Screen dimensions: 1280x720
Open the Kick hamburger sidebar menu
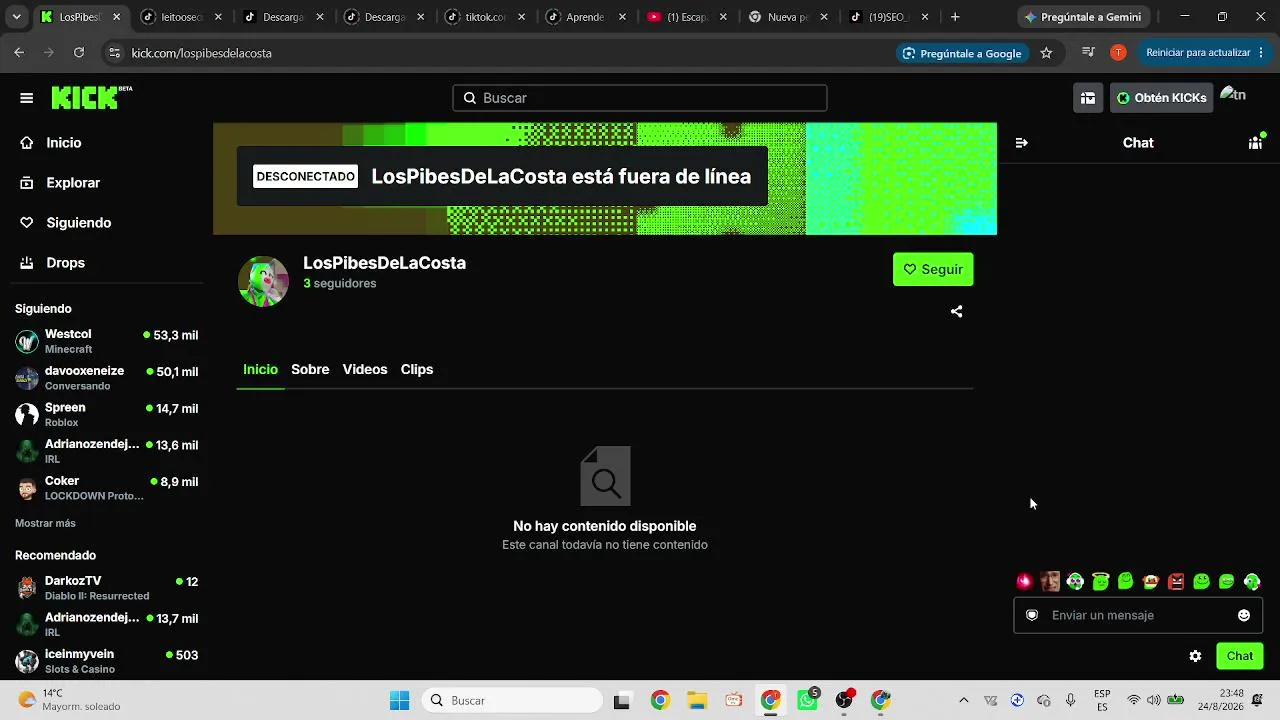tap(27, 98)
